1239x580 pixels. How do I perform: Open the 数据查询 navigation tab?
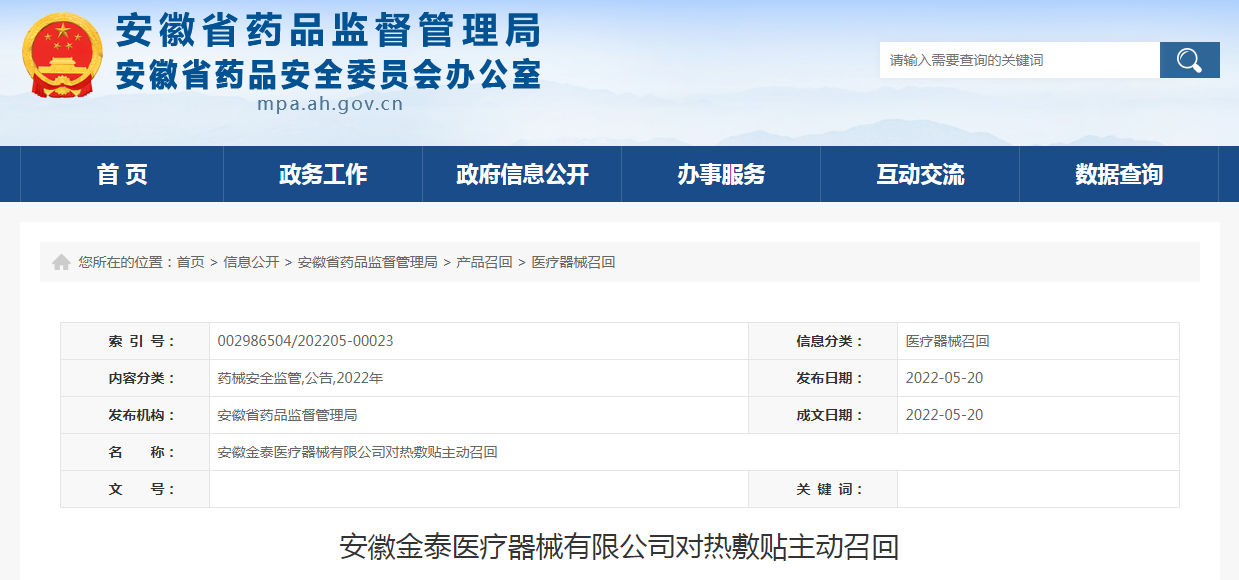point(1119,174)
